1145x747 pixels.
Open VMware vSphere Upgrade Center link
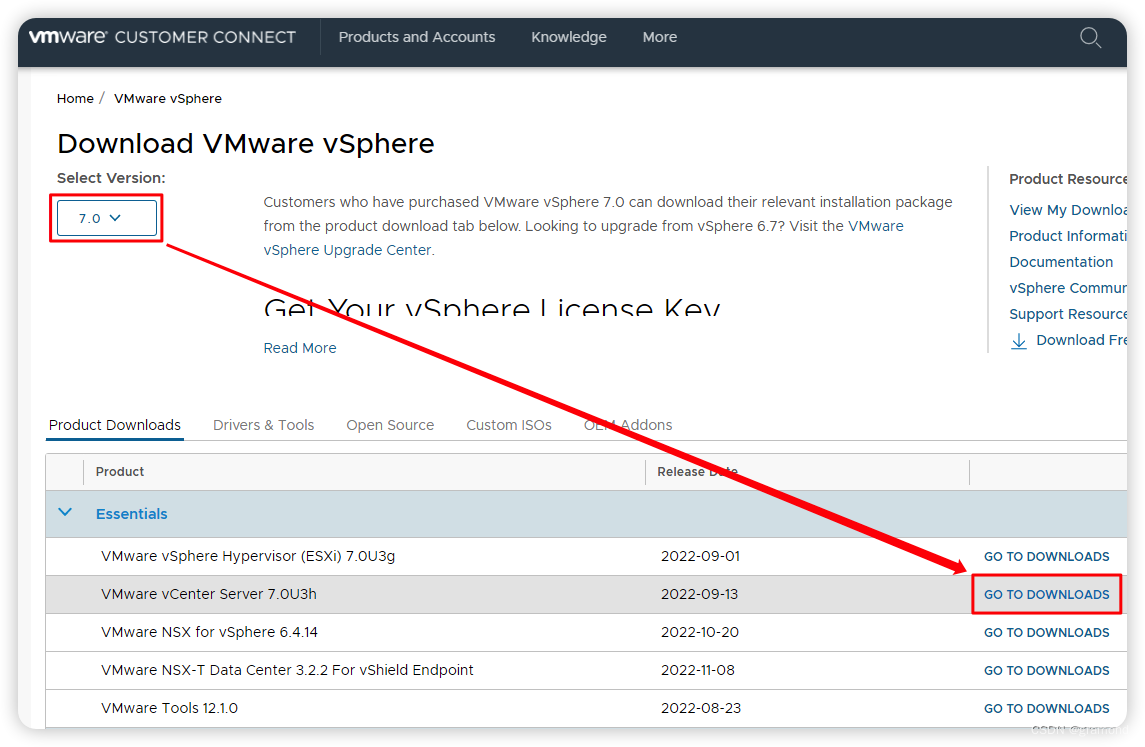pyautogui.click(x=348, y=250)
